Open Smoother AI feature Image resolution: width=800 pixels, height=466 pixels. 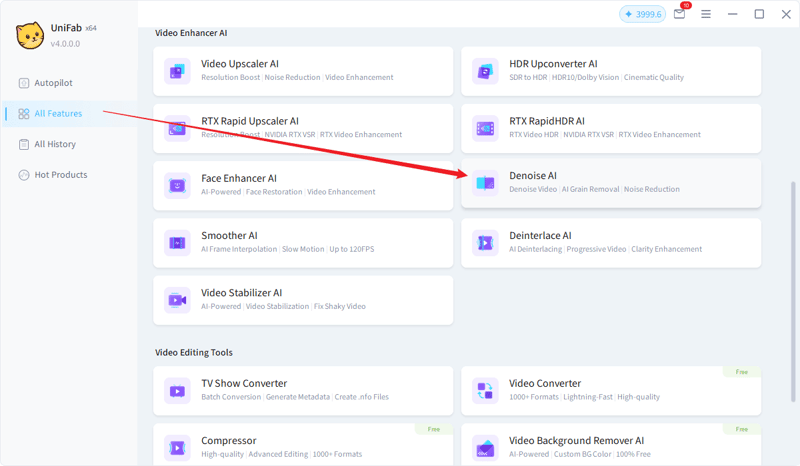click(x=303, y=242)
